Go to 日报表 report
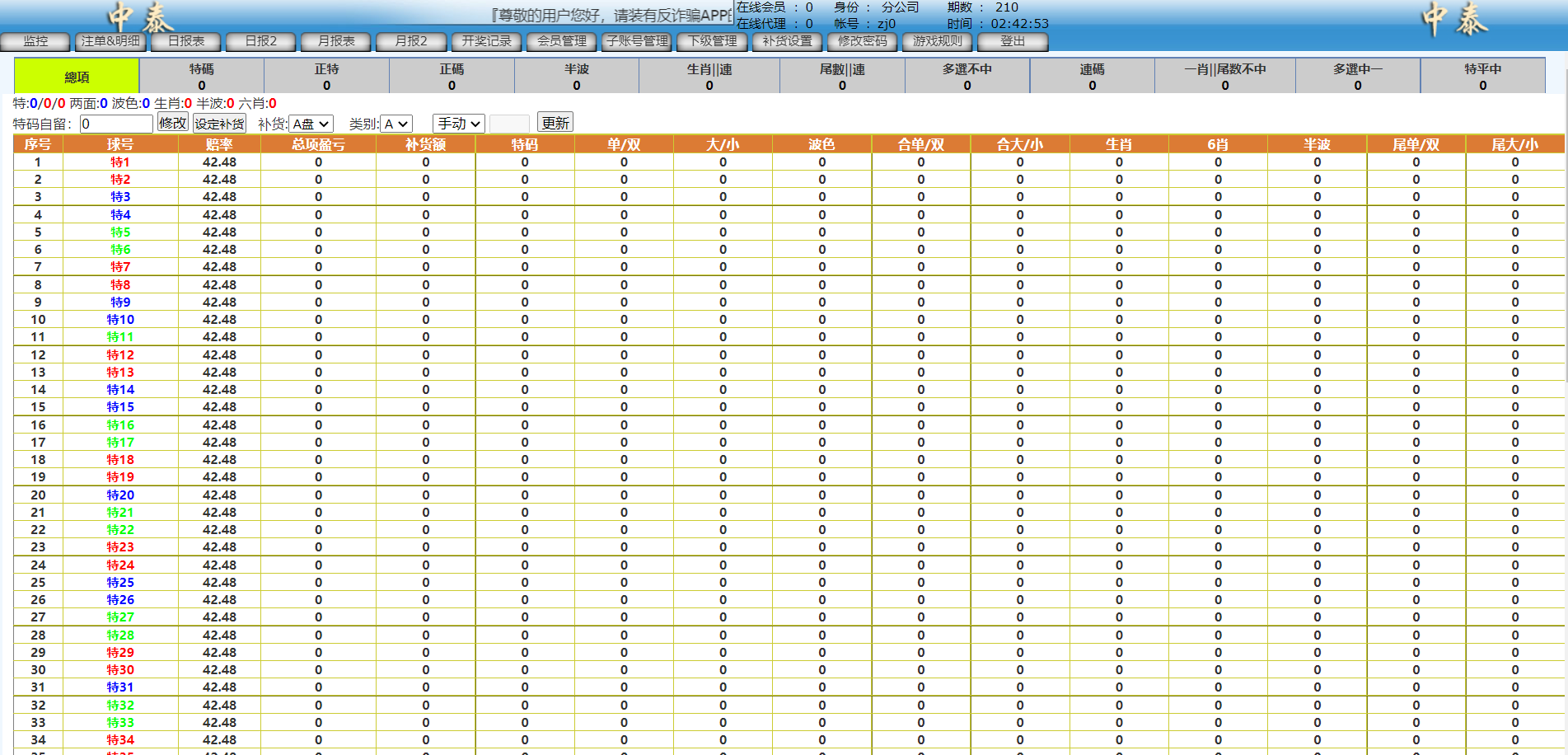Viewport: 1568px width, 755px height. click(186, 41)
